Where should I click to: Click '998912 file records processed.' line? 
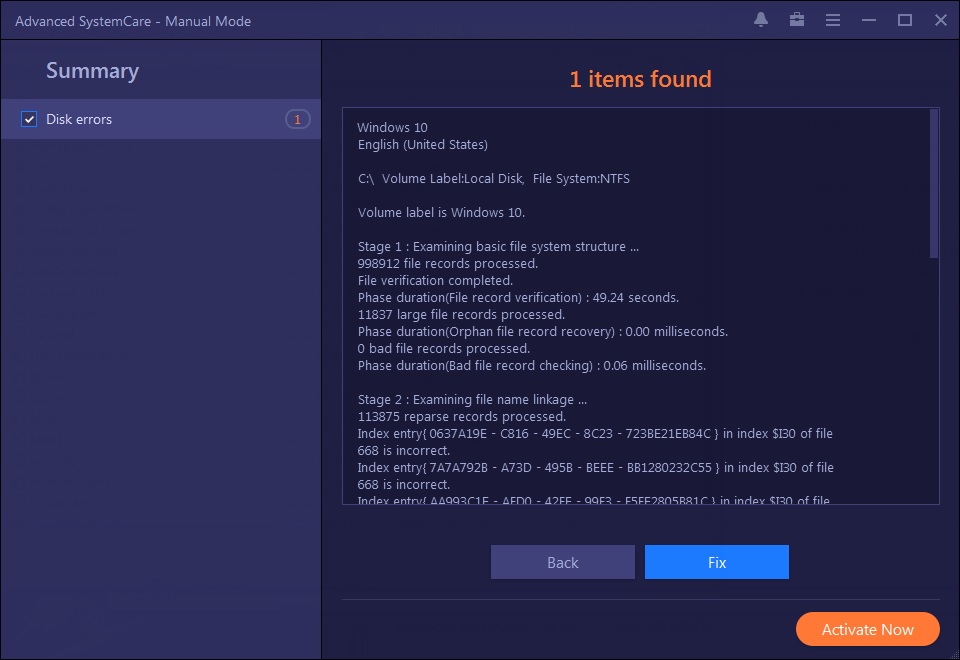[x=448, y=263]
